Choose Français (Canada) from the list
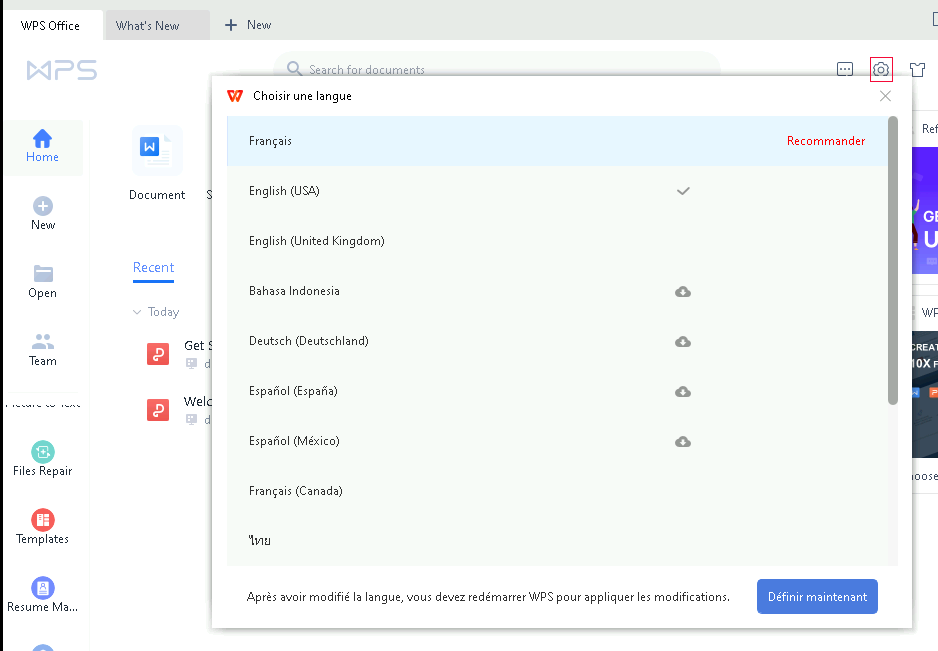938x651 pixels. pyautogui.click(x=295, y=491)
